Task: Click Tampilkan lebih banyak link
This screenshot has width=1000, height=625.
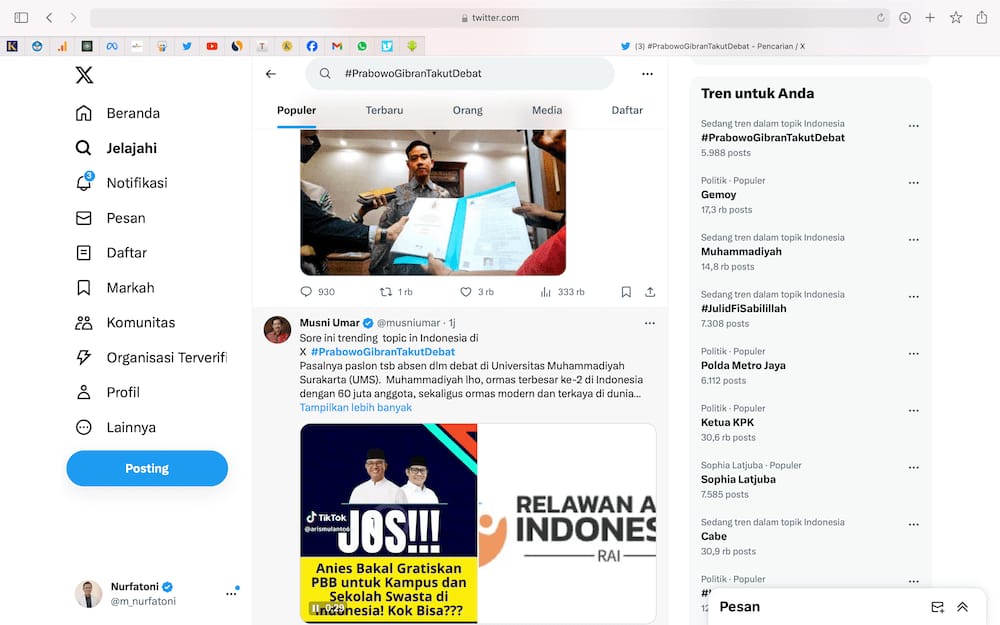Action: click(356, 408)
